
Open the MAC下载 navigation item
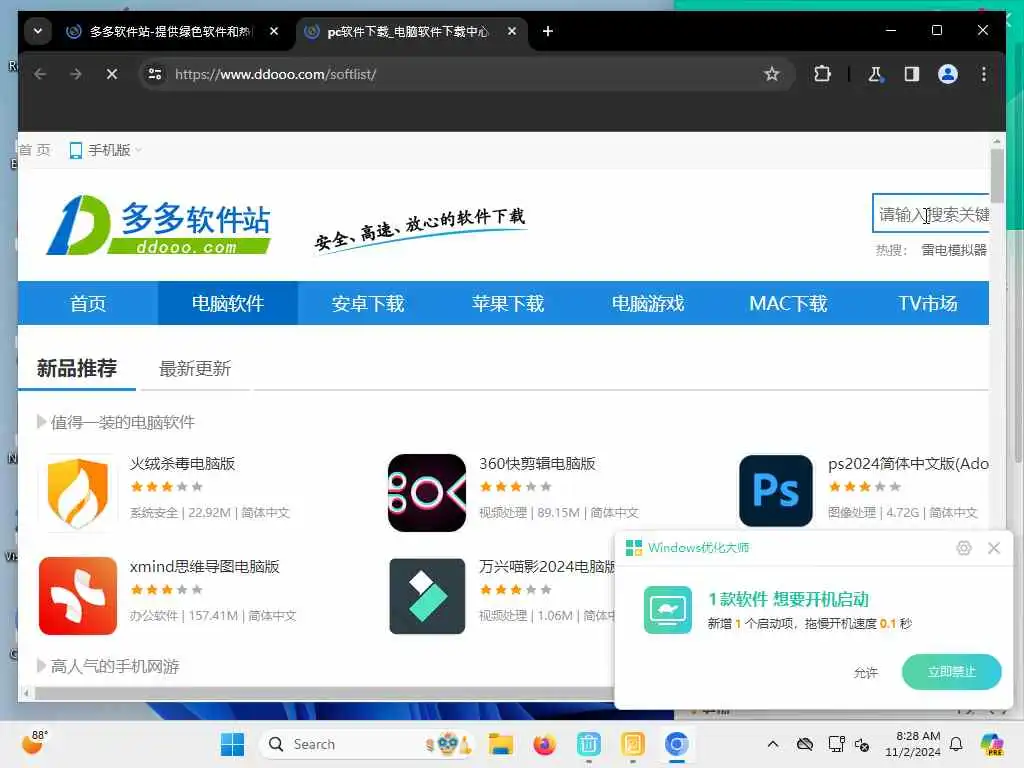(x=788, y=304)
